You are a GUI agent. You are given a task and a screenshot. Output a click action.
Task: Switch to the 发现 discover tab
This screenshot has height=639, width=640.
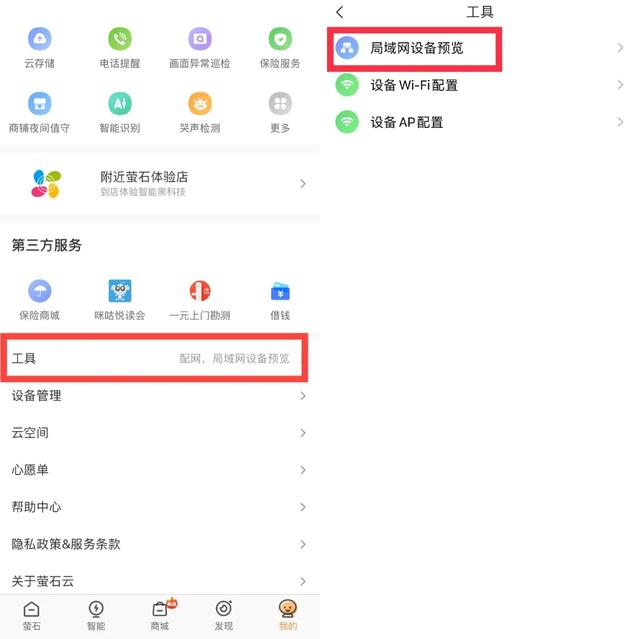[224, 616]
